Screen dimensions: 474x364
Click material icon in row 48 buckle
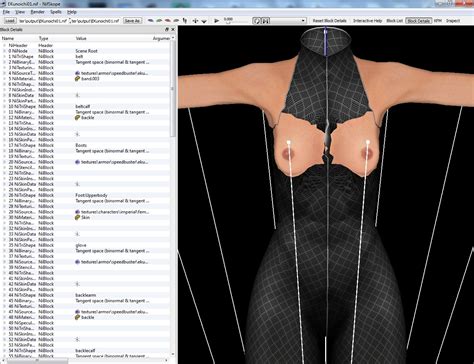78,317
